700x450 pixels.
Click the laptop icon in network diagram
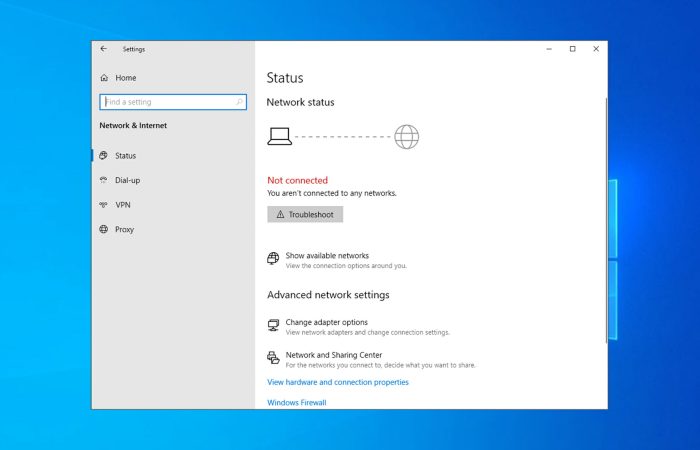pyautogui.click(x=280, y=136)
